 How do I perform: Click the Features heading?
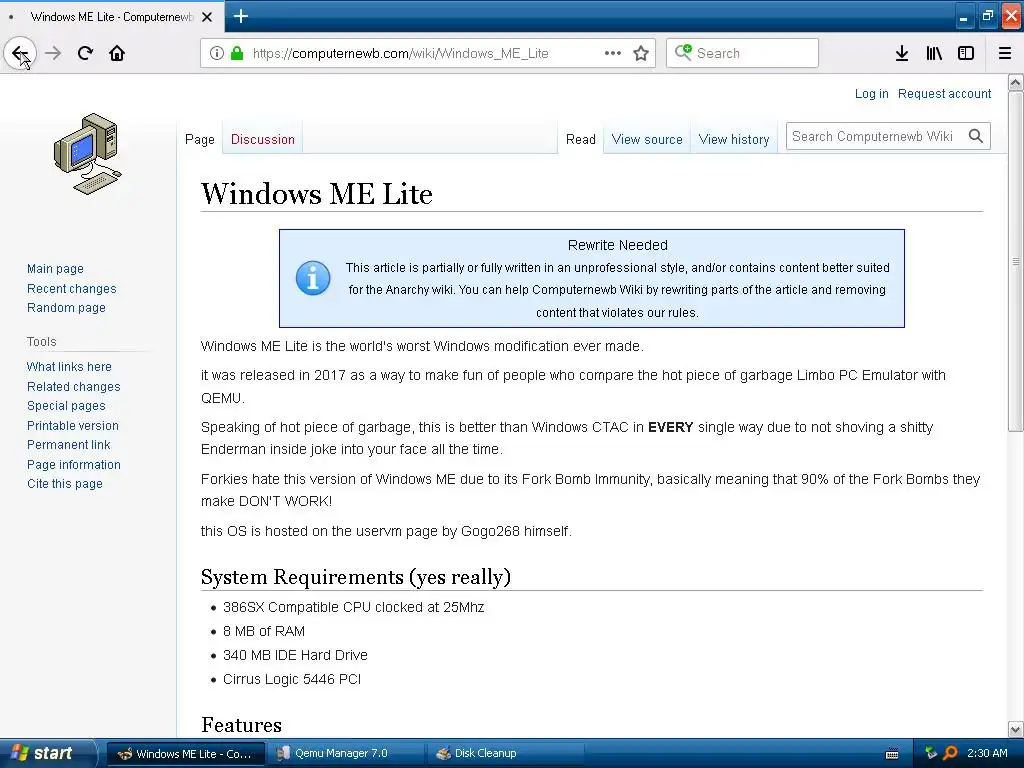(242, 725)
